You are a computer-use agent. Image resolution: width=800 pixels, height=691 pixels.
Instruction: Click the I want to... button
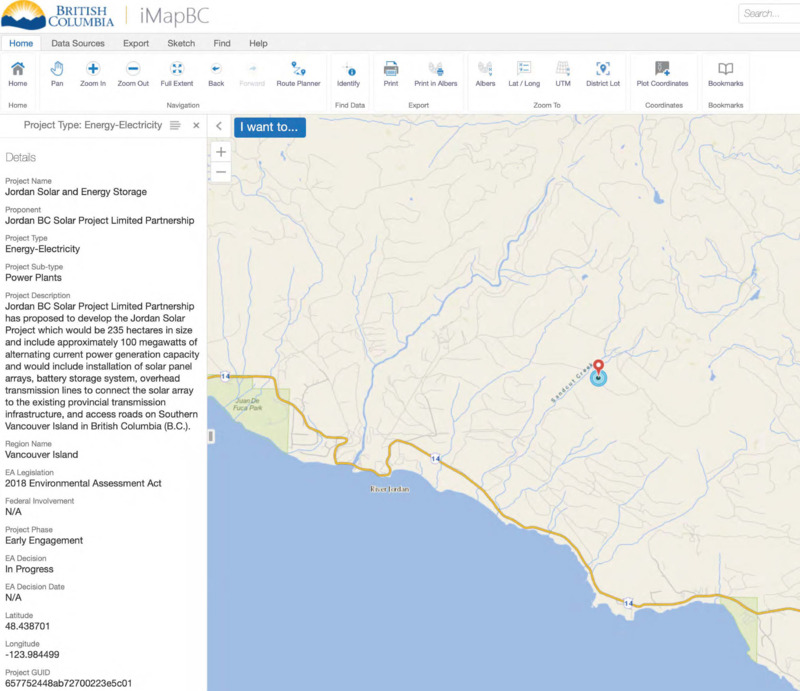point(270,127)
